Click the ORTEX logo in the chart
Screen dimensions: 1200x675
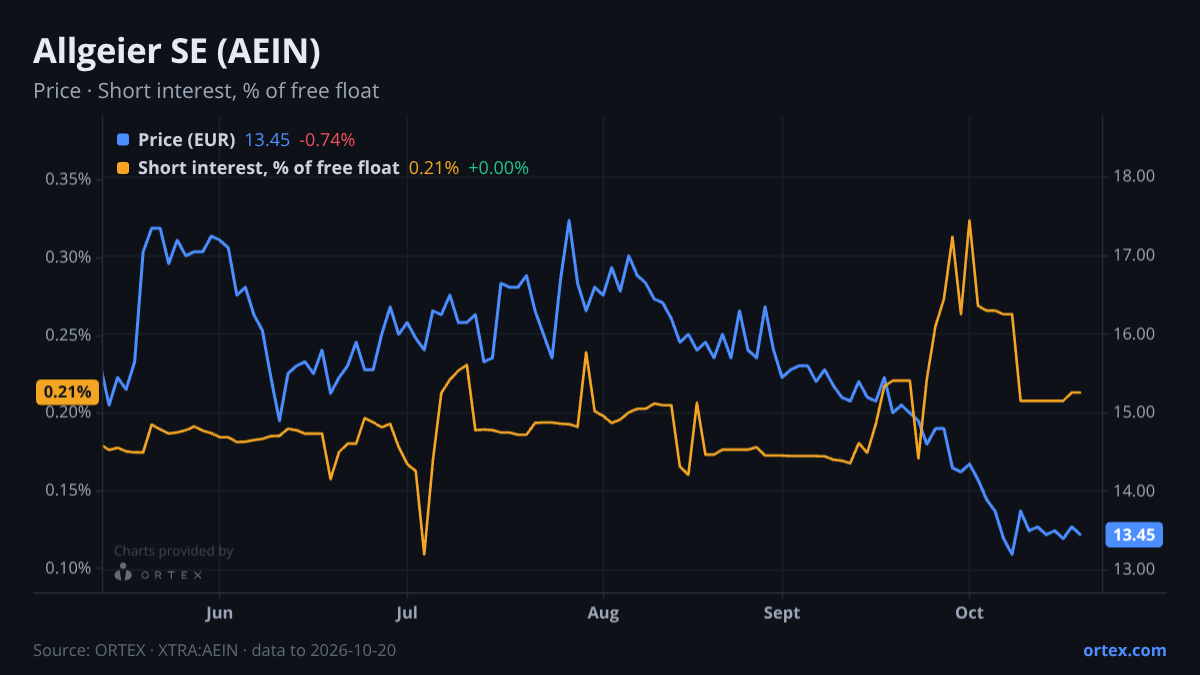pyautogui.click(x=159, y=573)
